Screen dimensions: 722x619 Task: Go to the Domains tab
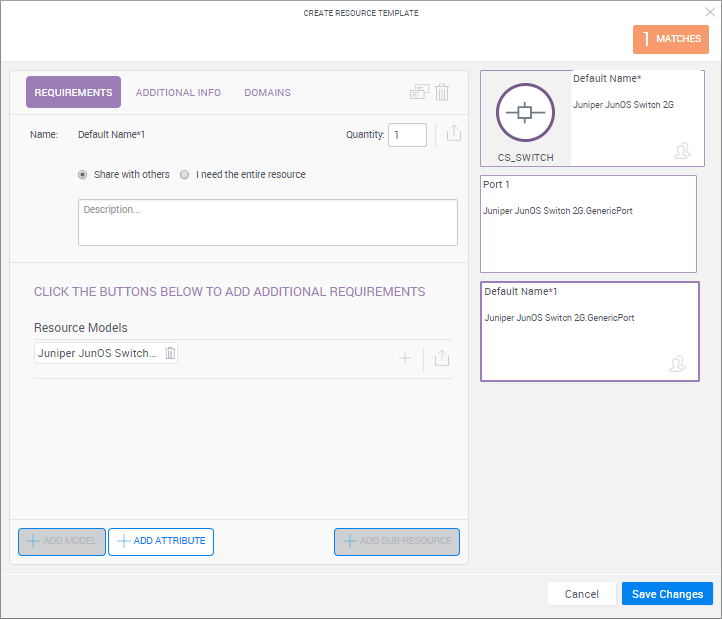267,92
